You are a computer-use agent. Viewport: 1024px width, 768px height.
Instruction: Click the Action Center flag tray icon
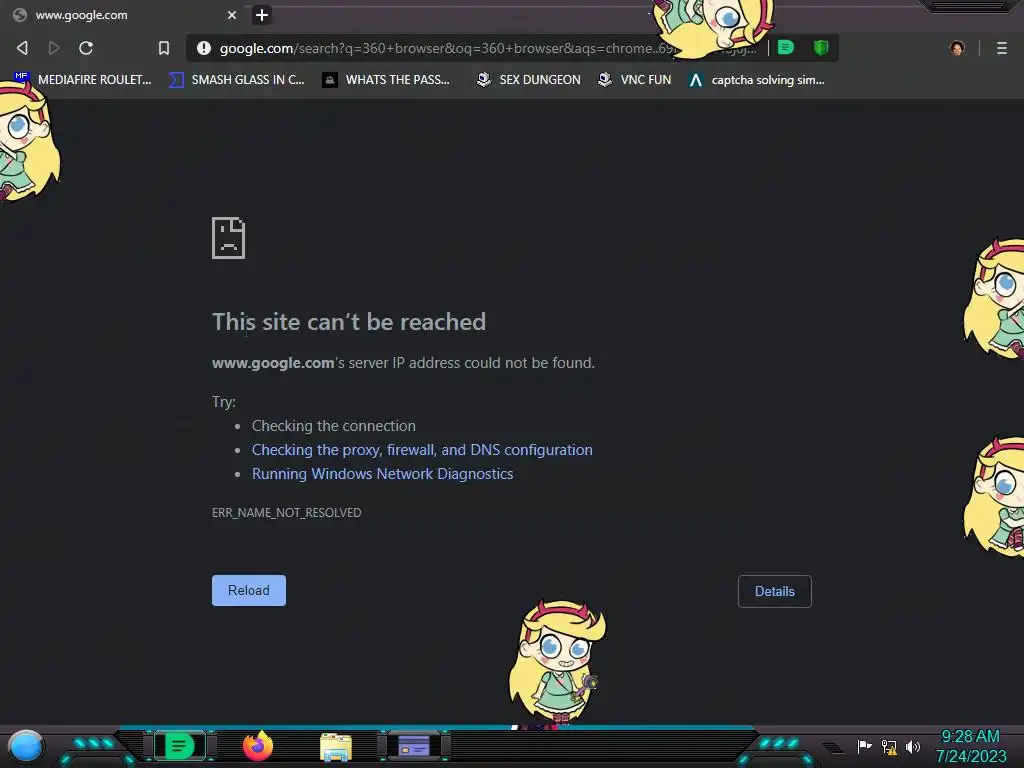pos(864,746)
